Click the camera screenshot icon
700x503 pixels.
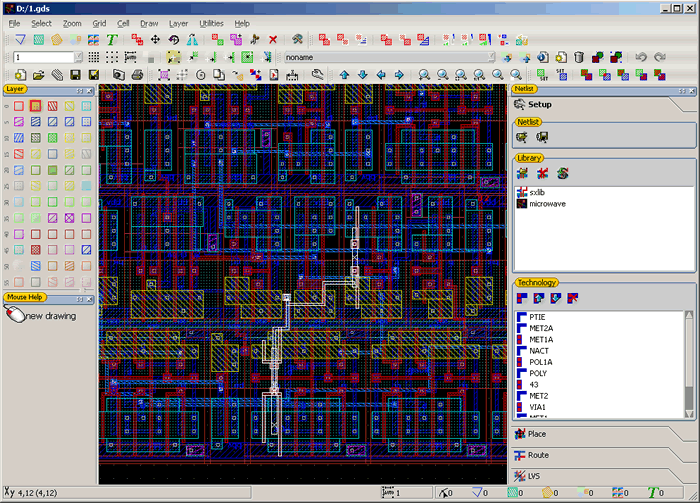point(118,75)
